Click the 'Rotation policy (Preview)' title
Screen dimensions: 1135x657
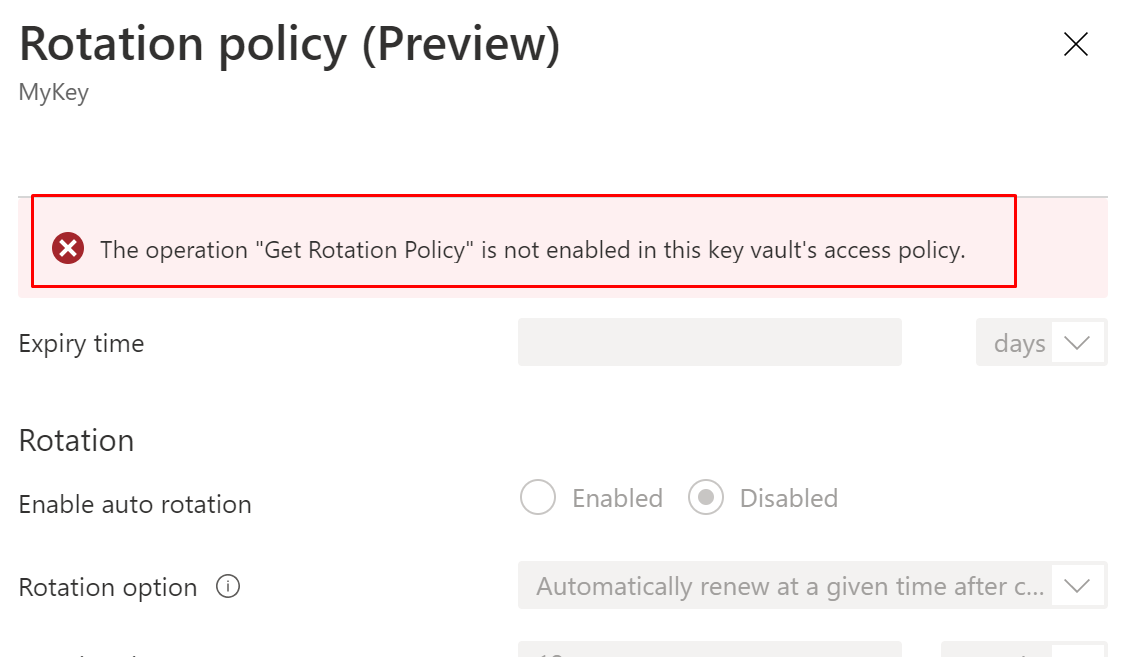289,44
